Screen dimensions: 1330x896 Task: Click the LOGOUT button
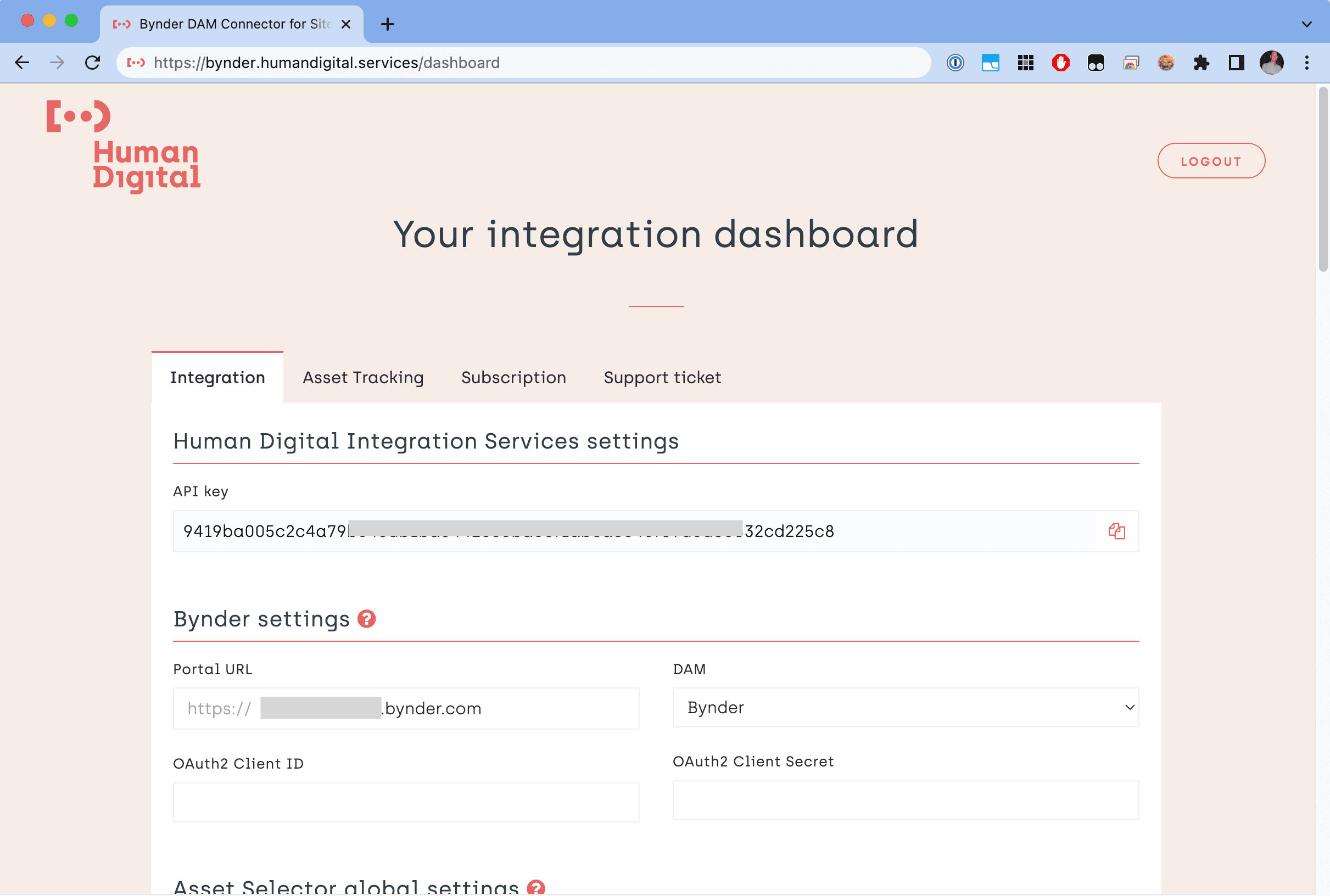(1210, 161)
